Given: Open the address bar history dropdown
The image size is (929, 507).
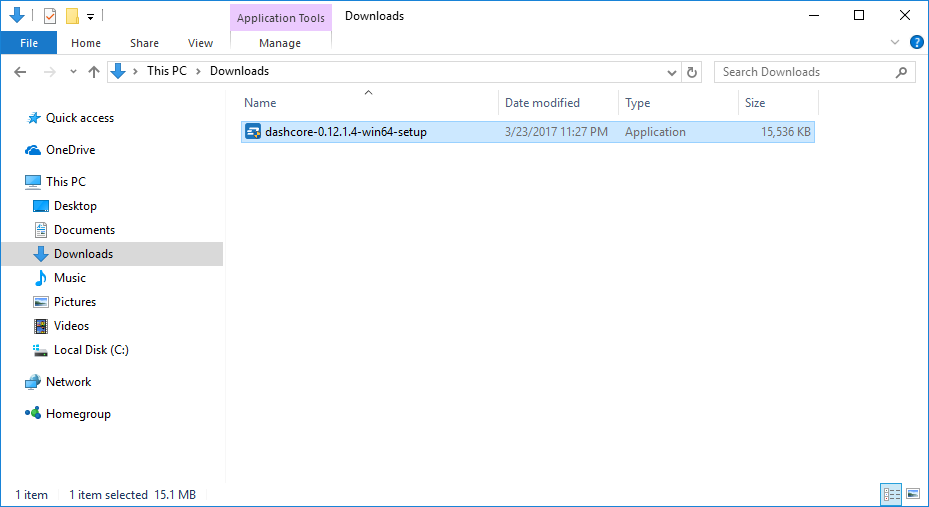Looking at the screenshot, I should pos(672,72).
